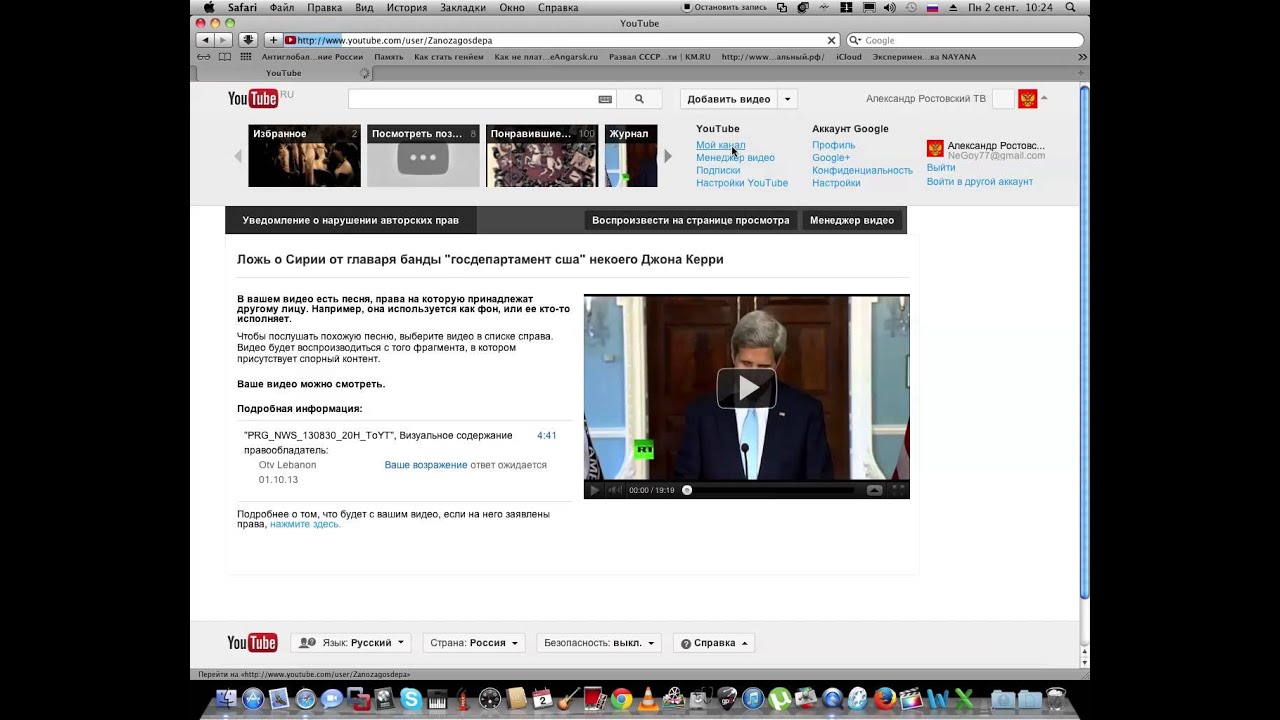Image resolution: width=1280 pixels, height=720 pixels.
Task: Open the Файл menu
Action: pos(281,7)
